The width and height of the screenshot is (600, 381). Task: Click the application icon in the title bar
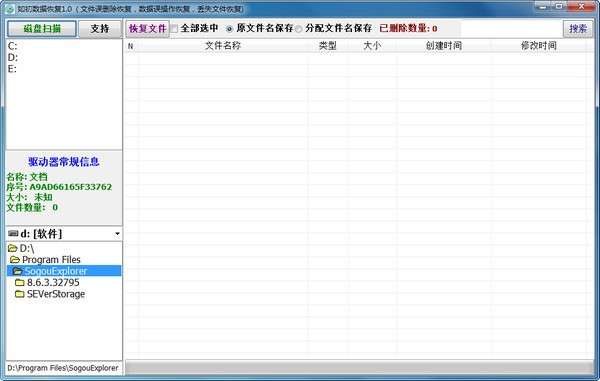(x=10, y=8)
